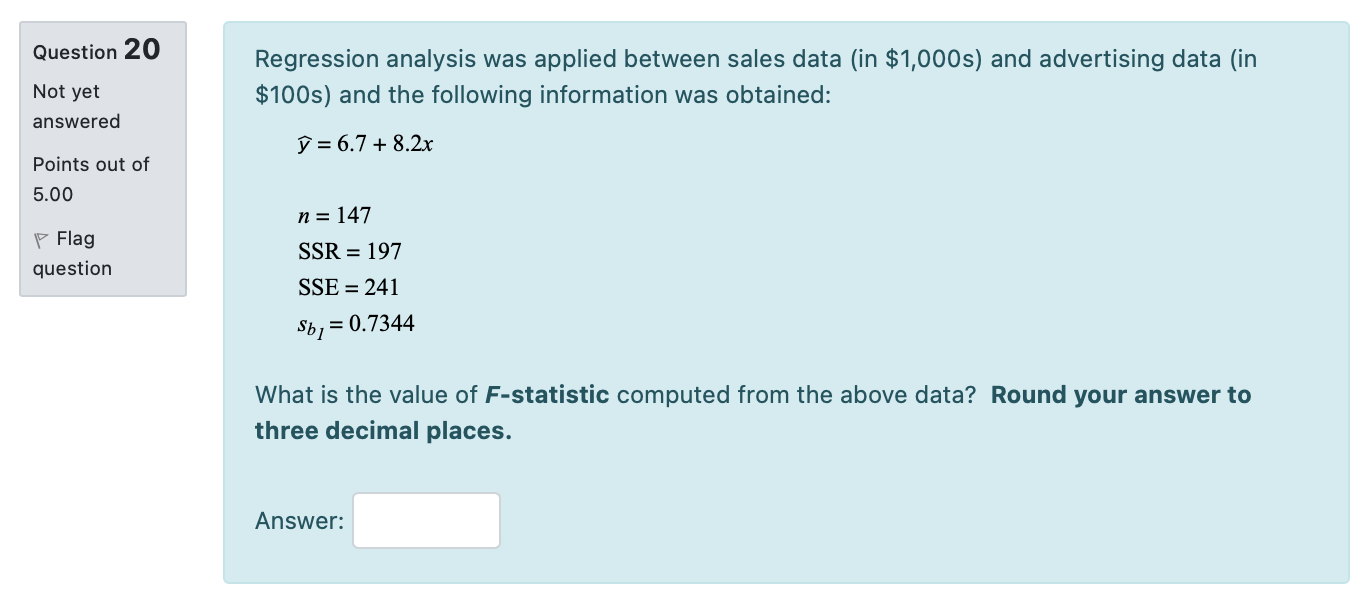This screenshot has height=608, width=1368.
Task: Click inside the Answer input box
Action: (425, 520)
